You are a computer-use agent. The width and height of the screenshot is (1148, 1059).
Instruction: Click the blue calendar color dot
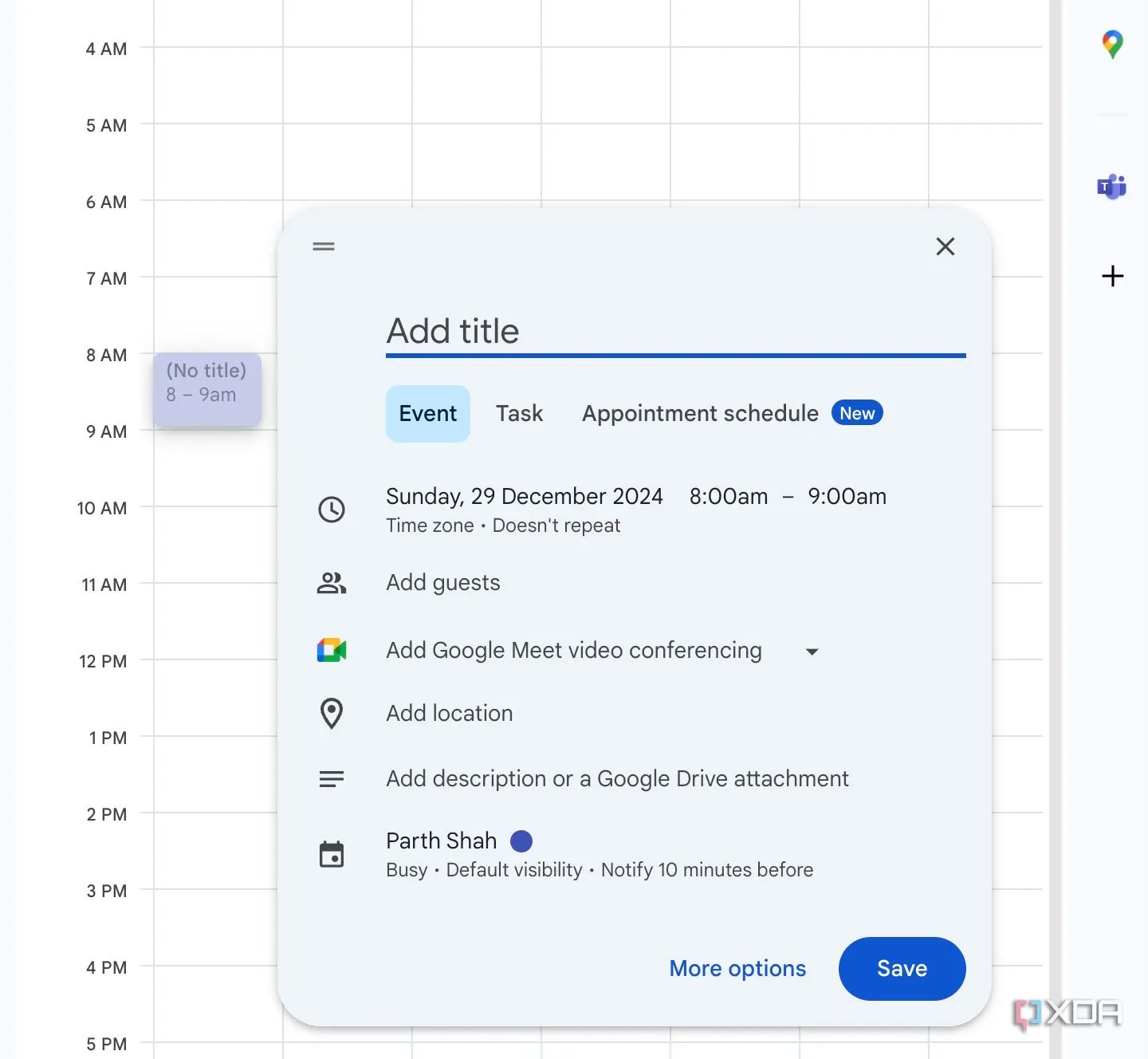pyautogui.click(x=521, y=841)
